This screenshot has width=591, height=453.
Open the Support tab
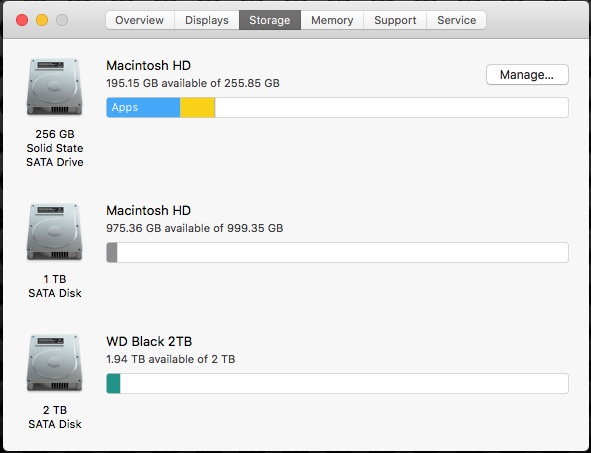coord(395,20)
